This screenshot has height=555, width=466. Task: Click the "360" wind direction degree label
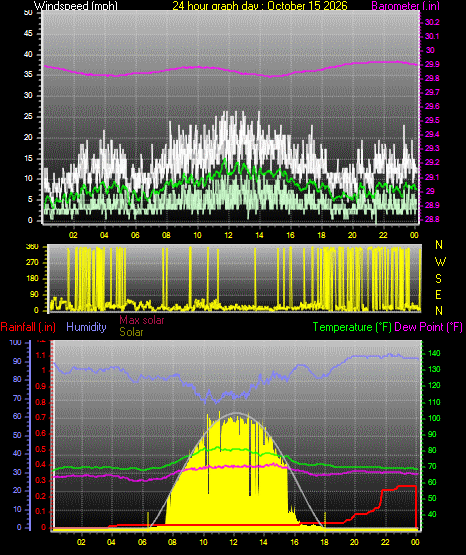pyautogui.click(x=32, y=247)
